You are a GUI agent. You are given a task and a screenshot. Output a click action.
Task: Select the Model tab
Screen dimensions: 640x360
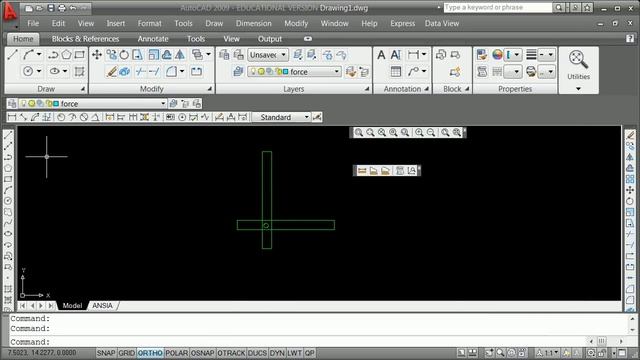pos(72,305)
